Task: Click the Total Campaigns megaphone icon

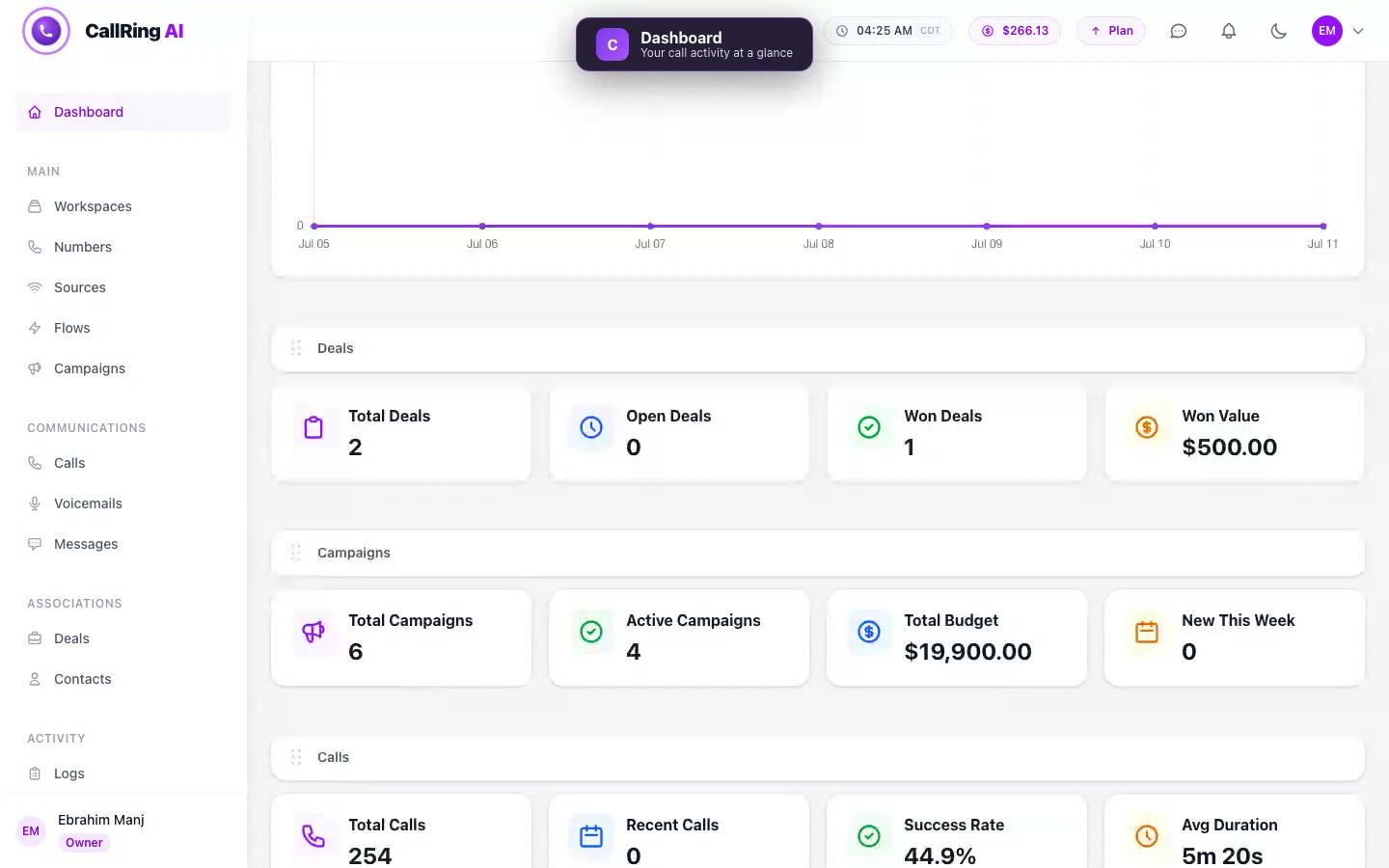Action: click(313, 632)
